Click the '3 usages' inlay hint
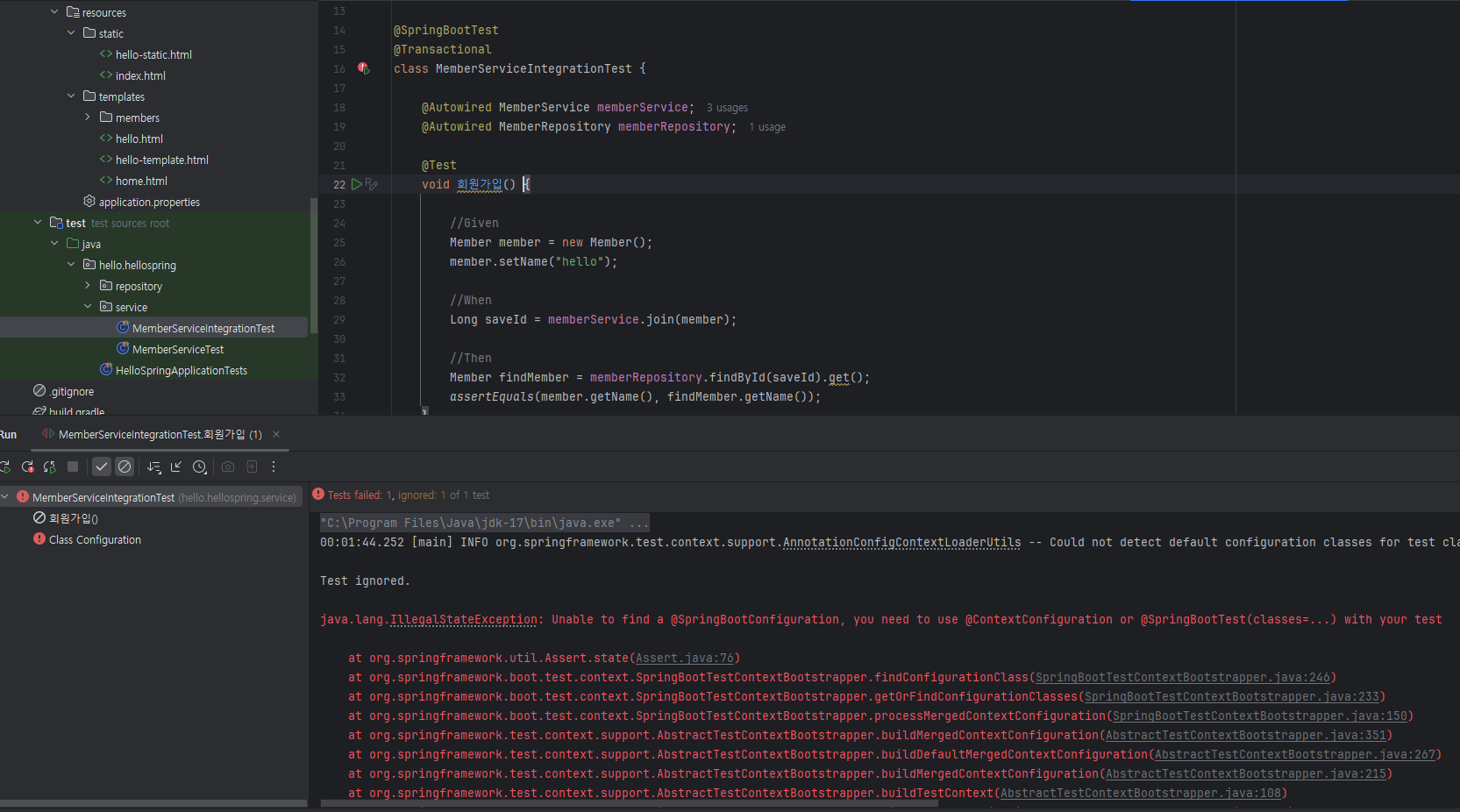 727,108
